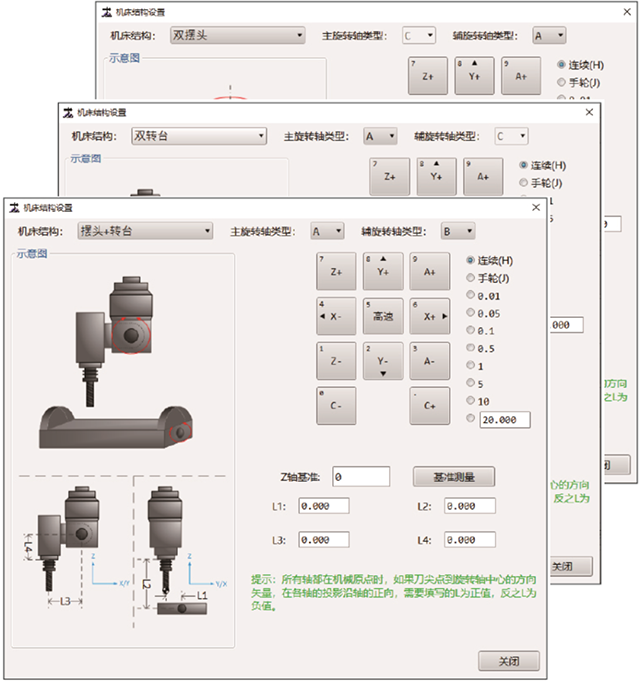Focus the L4 value input box
Viewport: 640px width, 682px height.
click(x=471, y=540)
